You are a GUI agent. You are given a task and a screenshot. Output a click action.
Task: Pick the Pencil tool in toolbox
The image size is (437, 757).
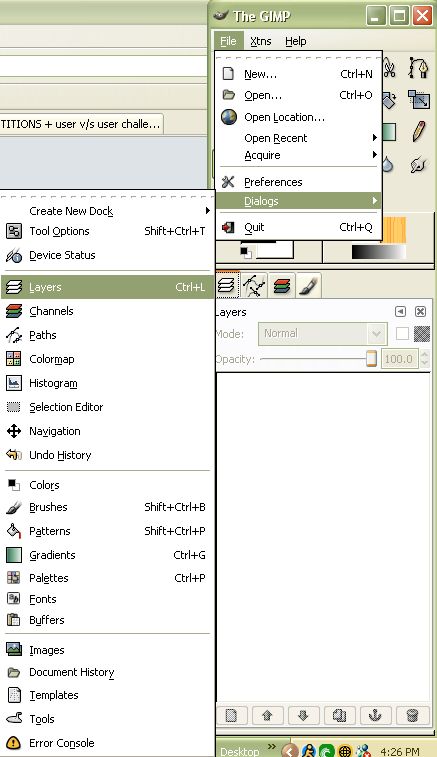point(419,131)
